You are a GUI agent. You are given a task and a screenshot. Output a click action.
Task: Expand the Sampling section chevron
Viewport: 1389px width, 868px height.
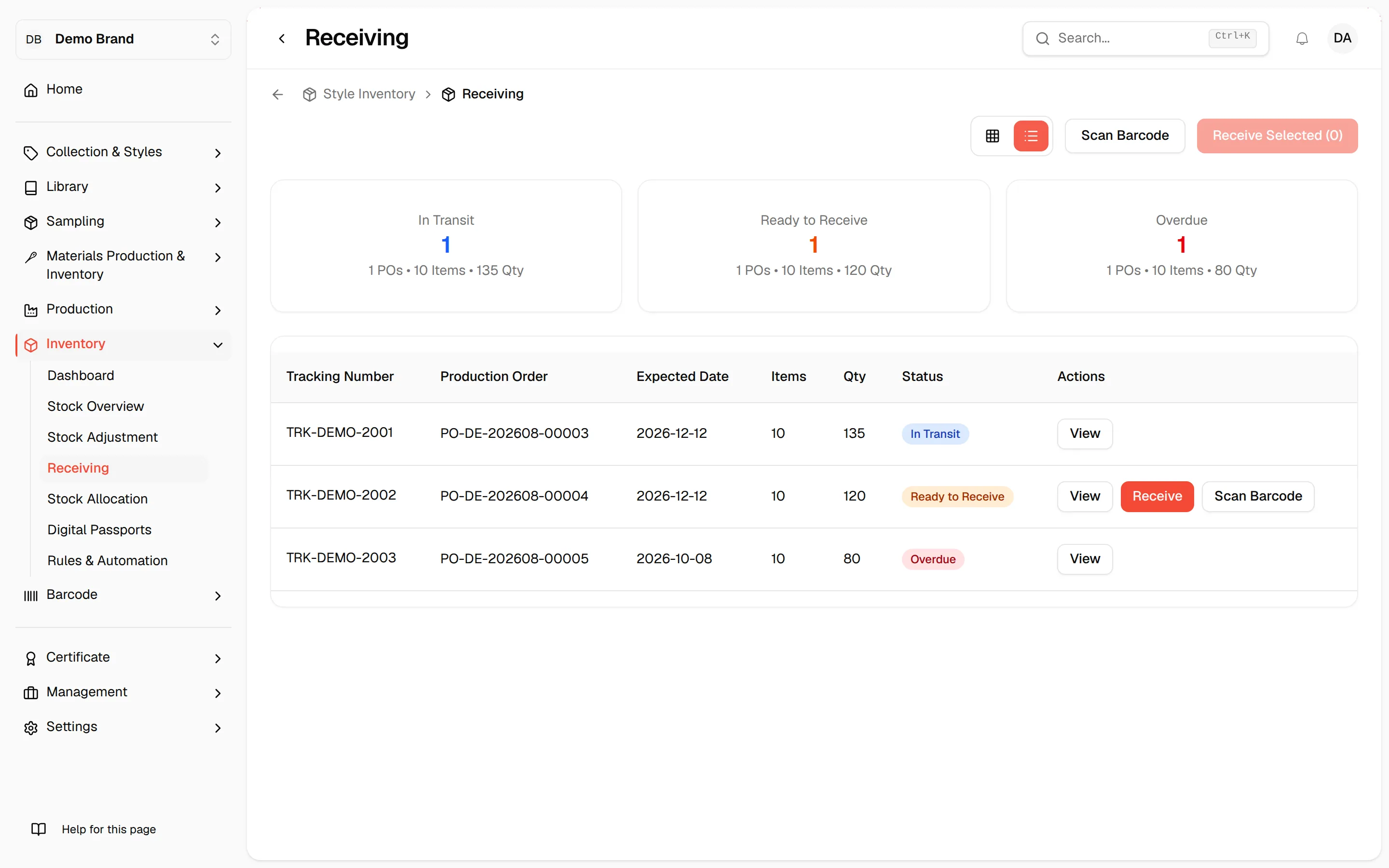pos(218,222)
